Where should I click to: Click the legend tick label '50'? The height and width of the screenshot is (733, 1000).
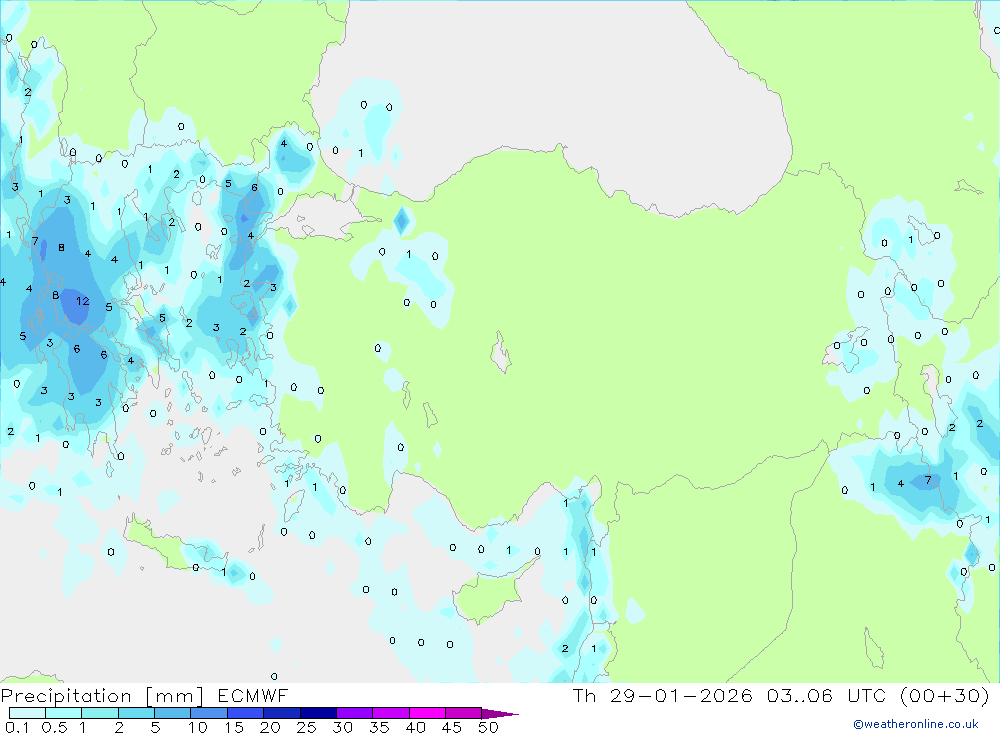pyautogui.click(x=488, y=727)
